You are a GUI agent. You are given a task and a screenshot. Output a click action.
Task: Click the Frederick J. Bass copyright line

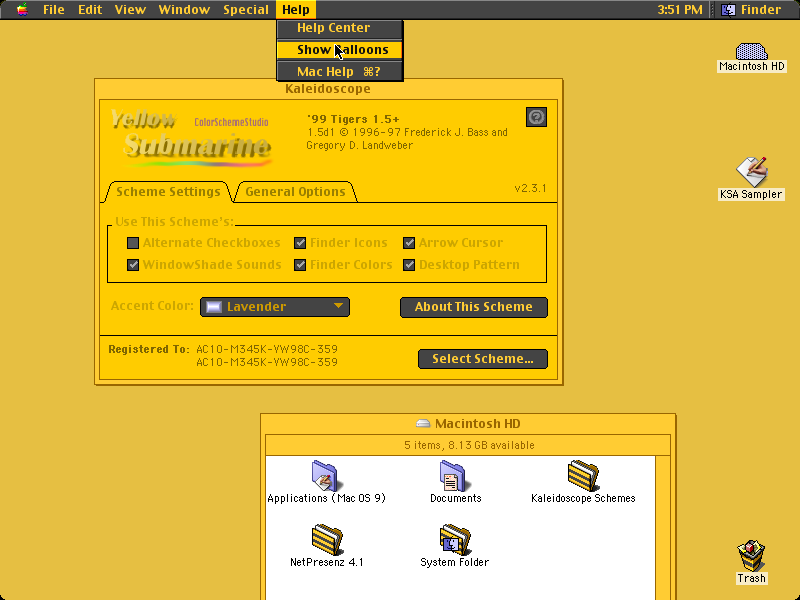(x=407, y=133)
